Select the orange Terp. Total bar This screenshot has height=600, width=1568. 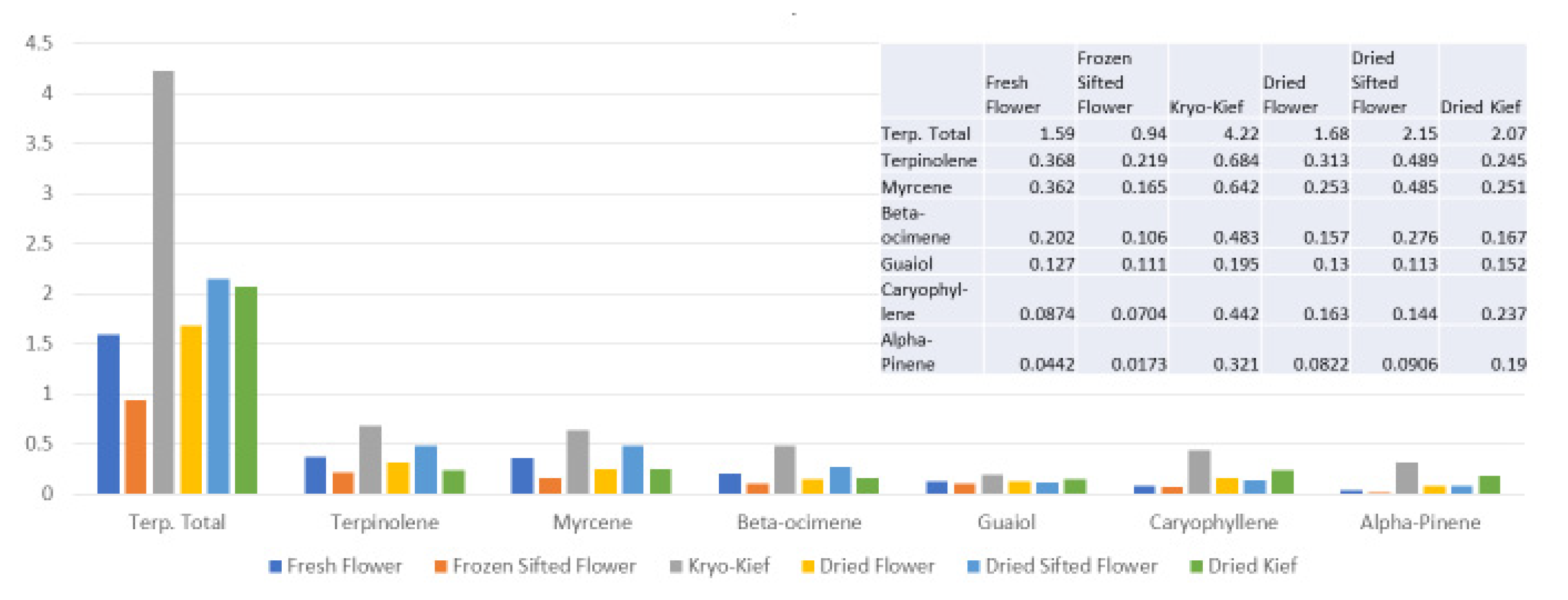tap(135, 447)
